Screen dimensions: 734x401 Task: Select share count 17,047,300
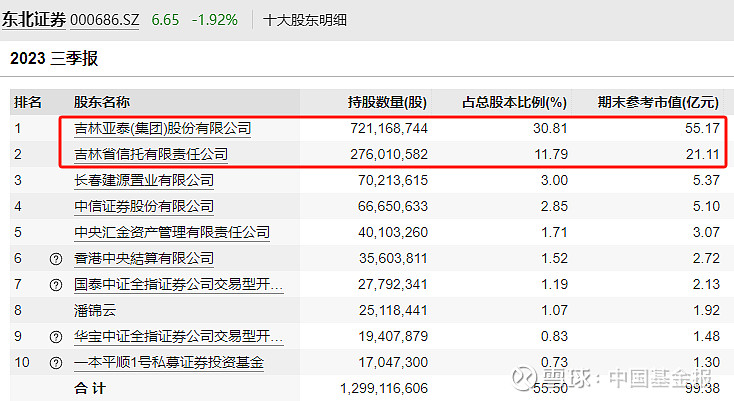tap(393, 362)
